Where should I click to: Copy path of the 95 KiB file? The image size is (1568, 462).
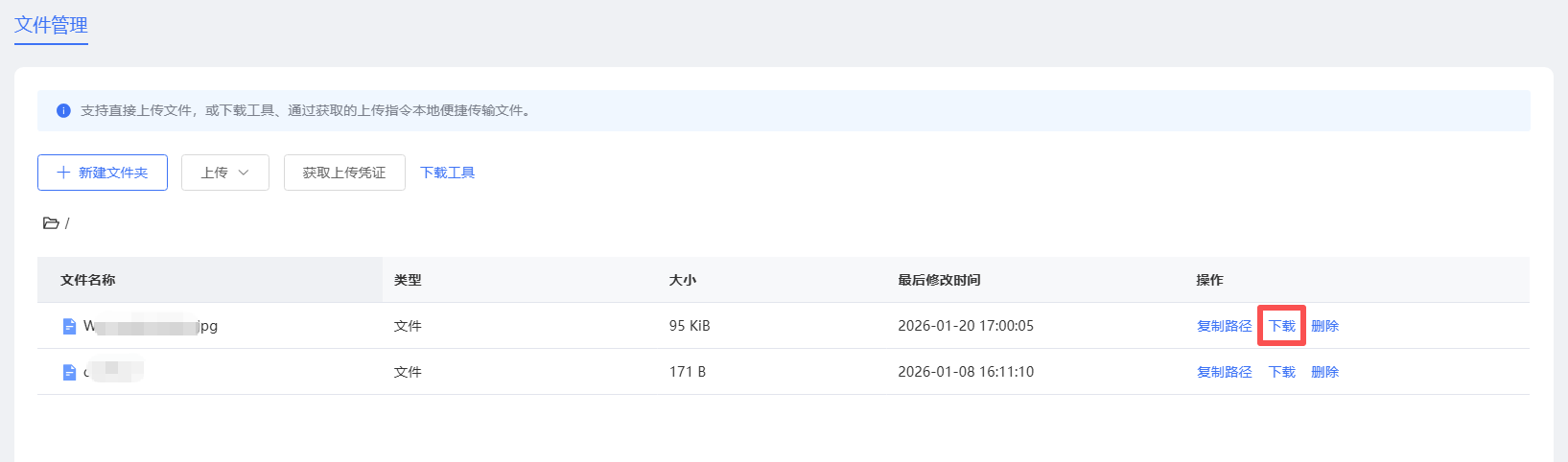pos(1224,326)
